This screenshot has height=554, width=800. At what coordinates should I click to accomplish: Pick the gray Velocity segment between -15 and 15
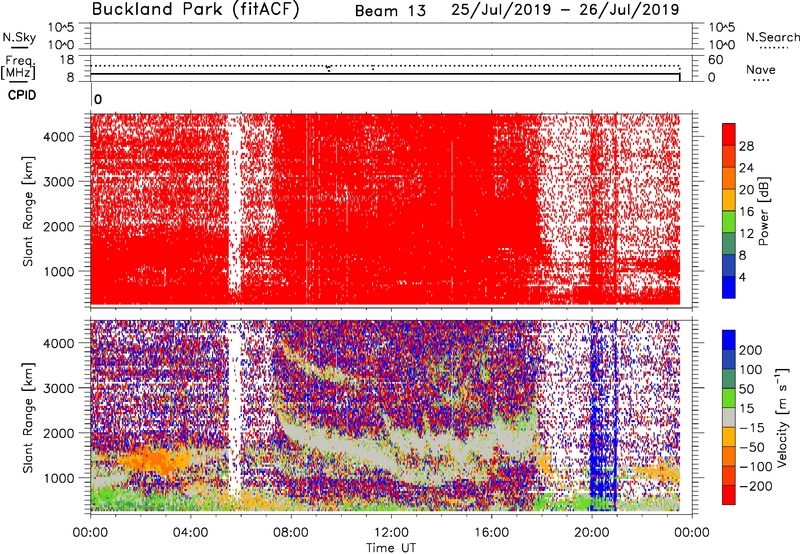(729, 417)
